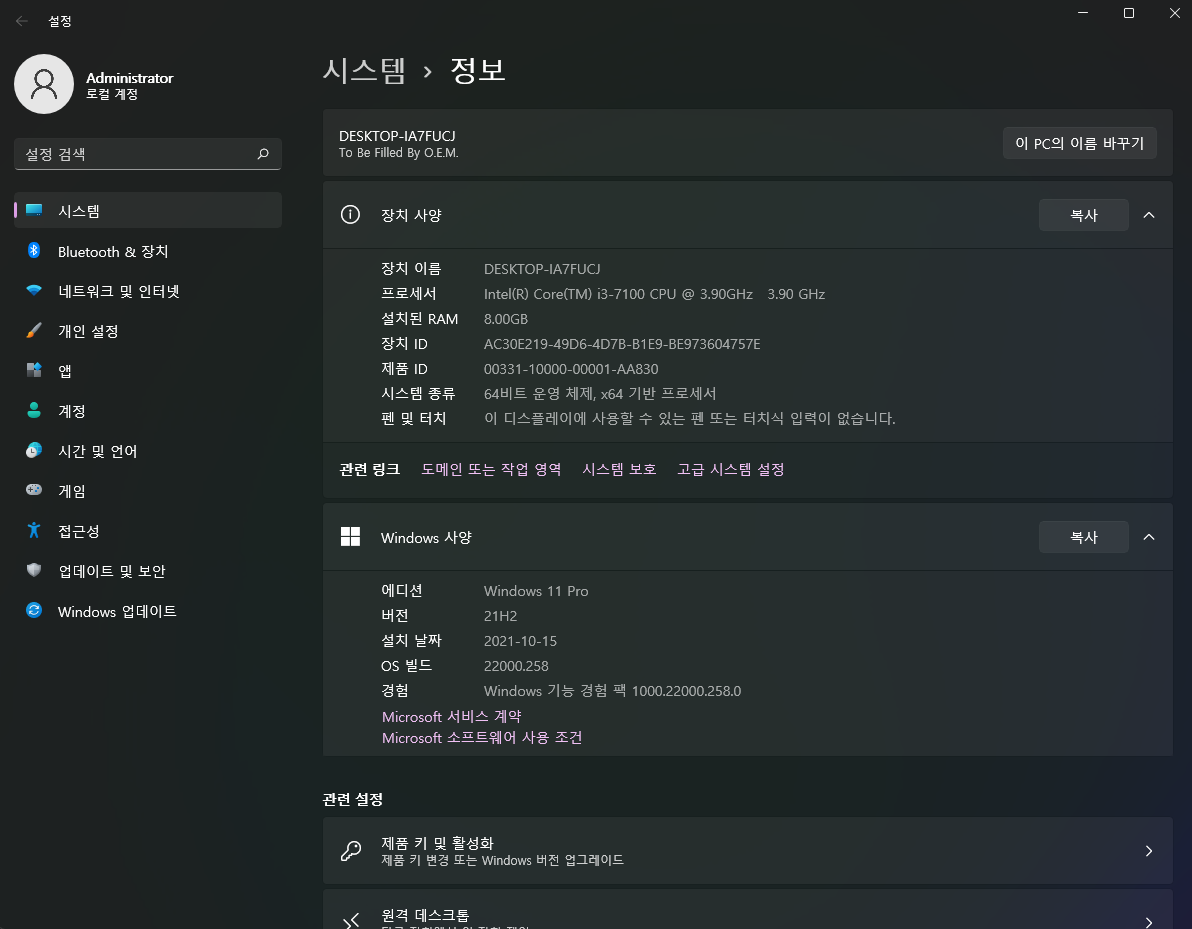Click edition value Windows 11 Pro
Image resolution: width=1192 pixels, height=929 pixels.
(536, 591)
